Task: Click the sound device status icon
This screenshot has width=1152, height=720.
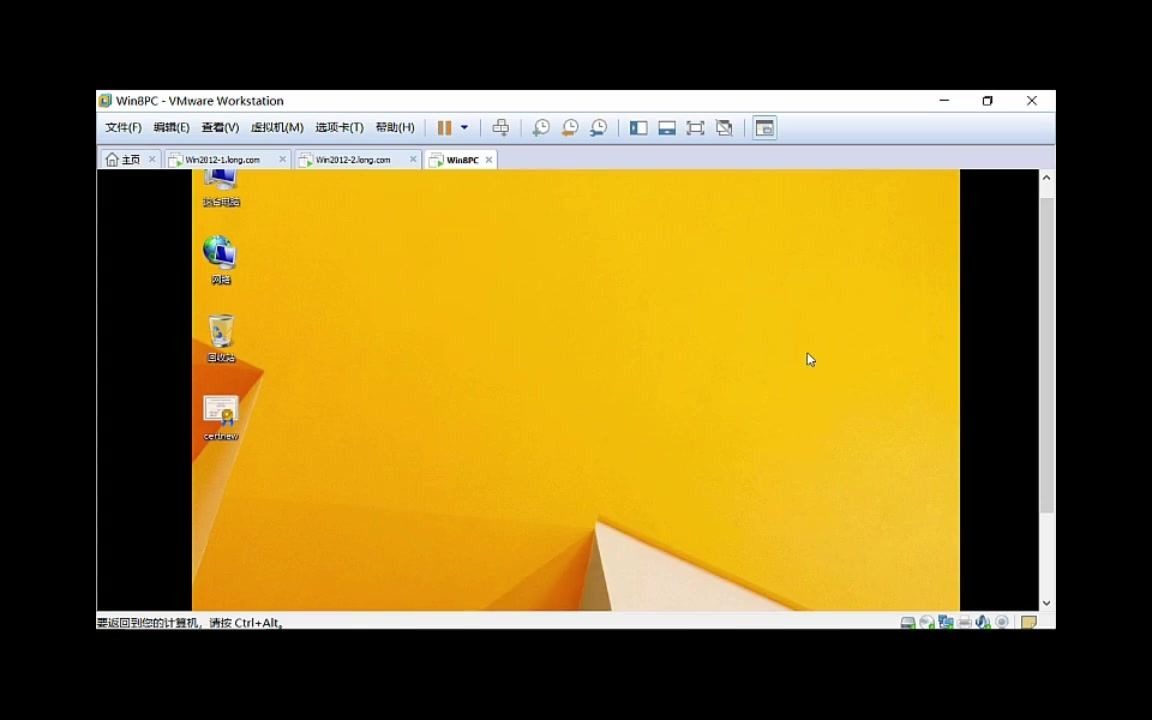Action: 981,622
